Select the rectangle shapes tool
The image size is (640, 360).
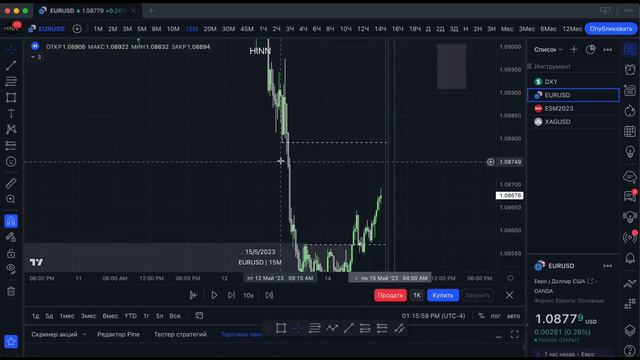click(11, 98)
